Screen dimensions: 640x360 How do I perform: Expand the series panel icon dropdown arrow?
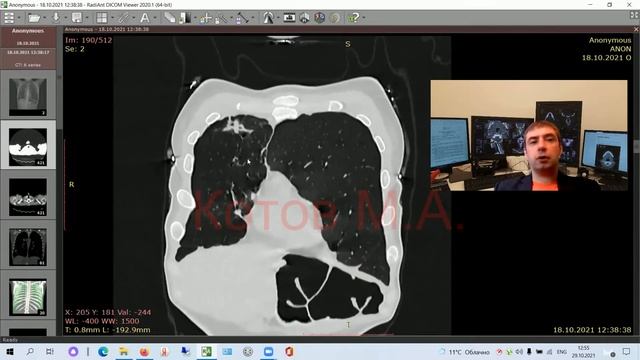pos(19,18)
